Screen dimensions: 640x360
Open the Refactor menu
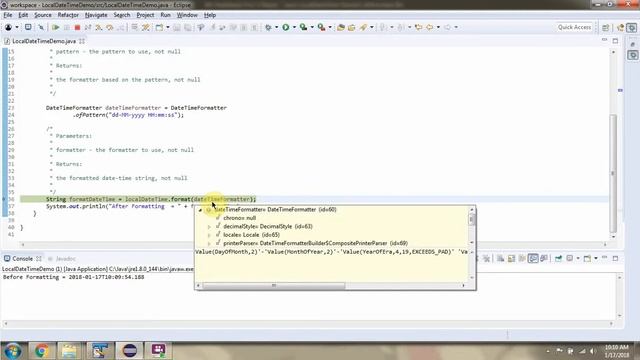(x=68, y=15)
